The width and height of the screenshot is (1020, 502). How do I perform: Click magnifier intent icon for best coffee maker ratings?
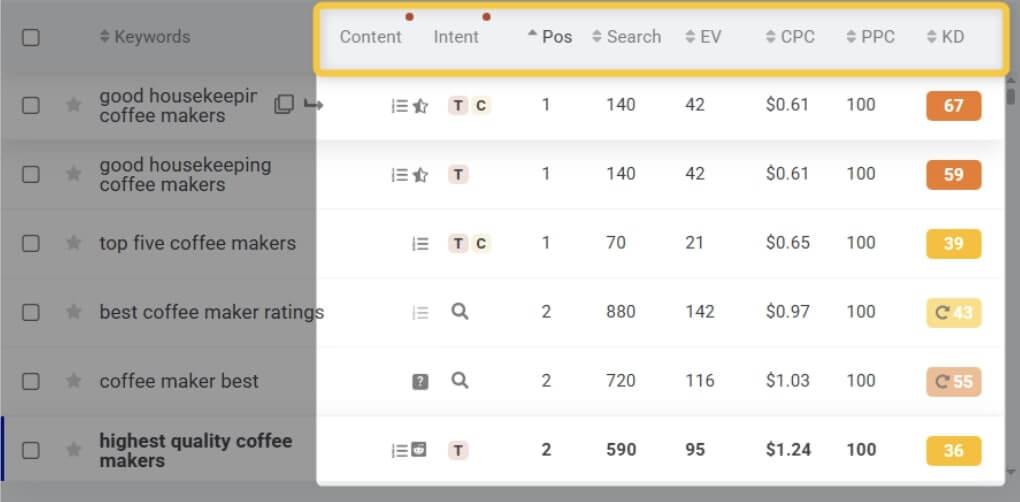[460, 311]
